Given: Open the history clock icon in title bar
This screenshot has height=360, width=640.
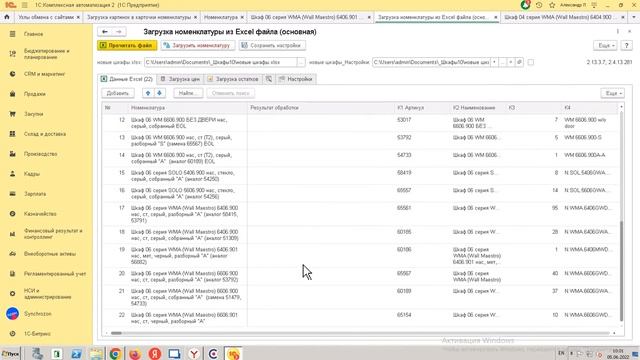Looking at the screenshot, I should coord(539,5).
